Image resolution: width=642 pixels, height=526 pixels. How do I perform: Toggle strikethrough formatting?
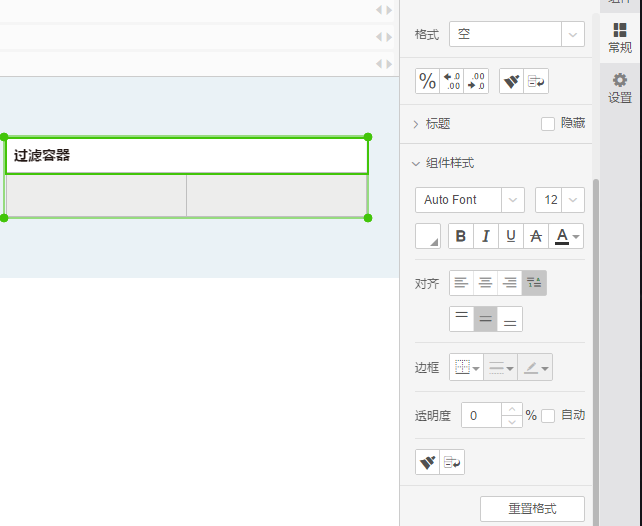pos(536,236)
